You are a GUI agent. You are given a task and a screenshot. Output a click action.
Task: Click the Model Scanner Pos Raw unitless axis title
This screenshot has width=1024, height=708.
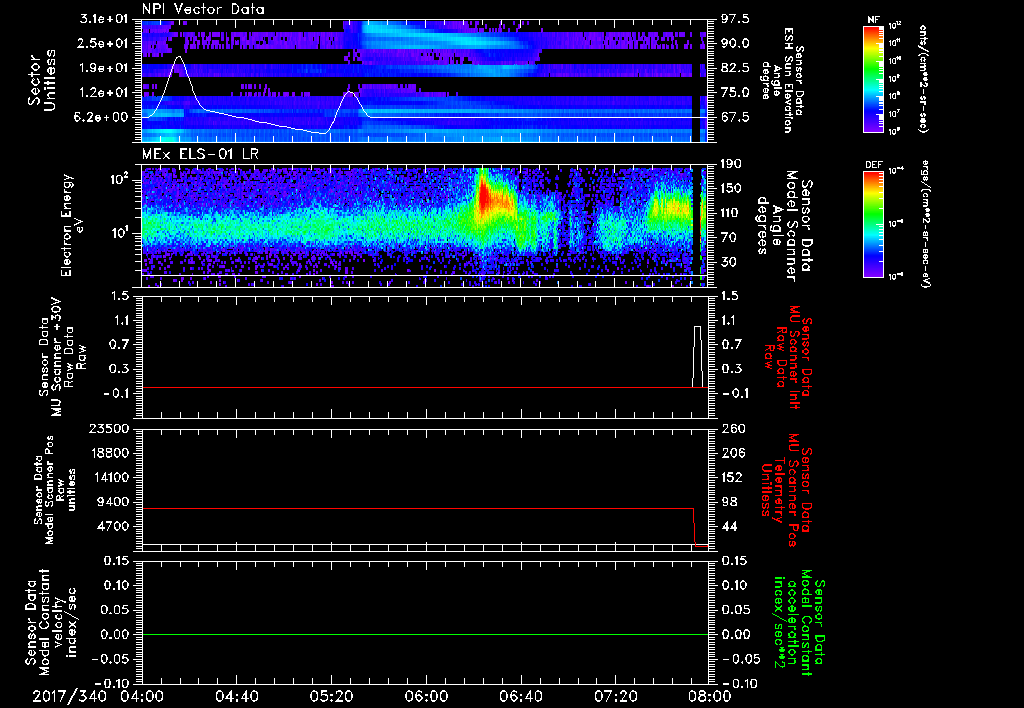click(55, 490)
